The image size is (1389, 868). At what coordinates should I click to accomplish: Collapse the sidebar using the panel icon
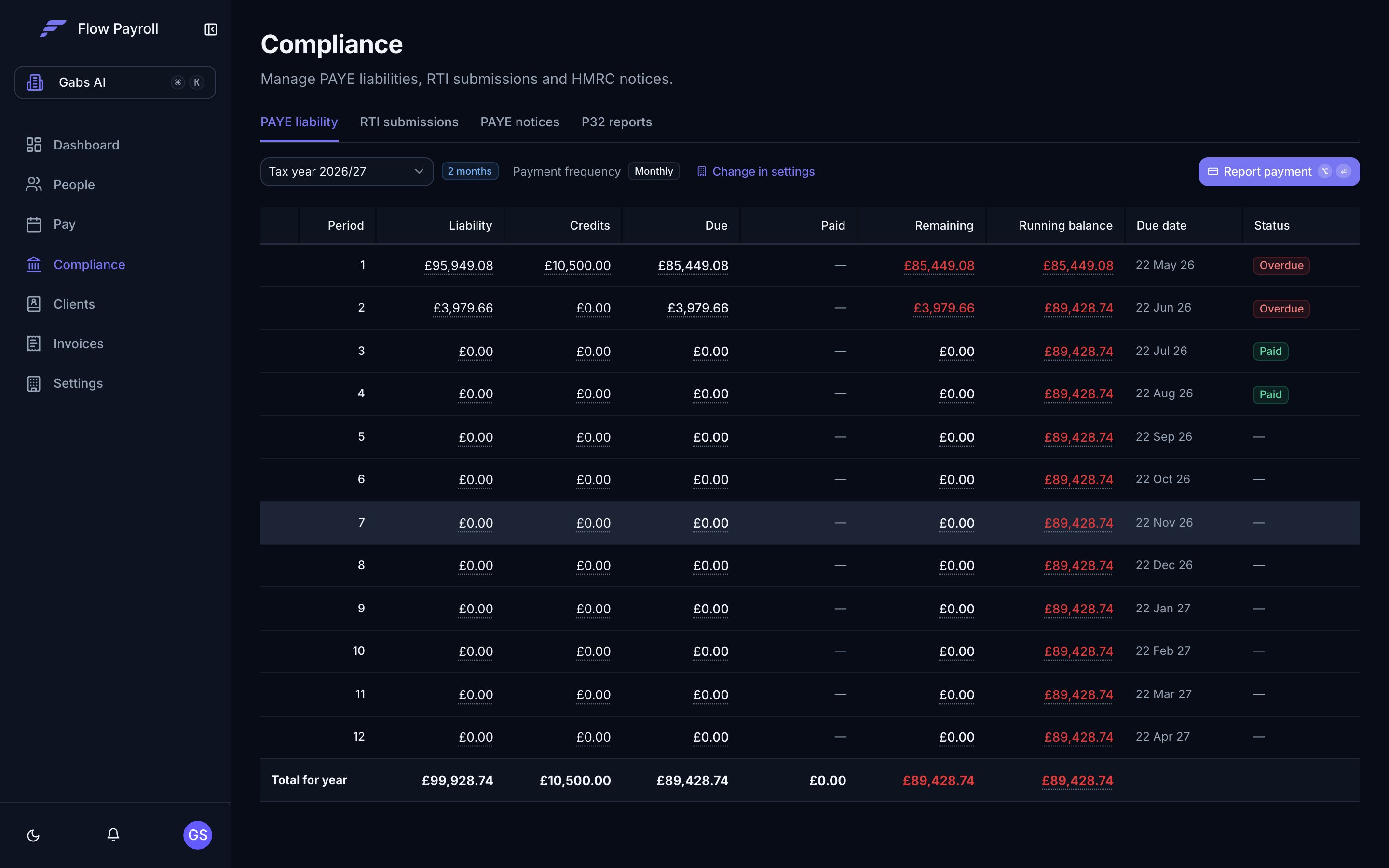coord(211,29)
